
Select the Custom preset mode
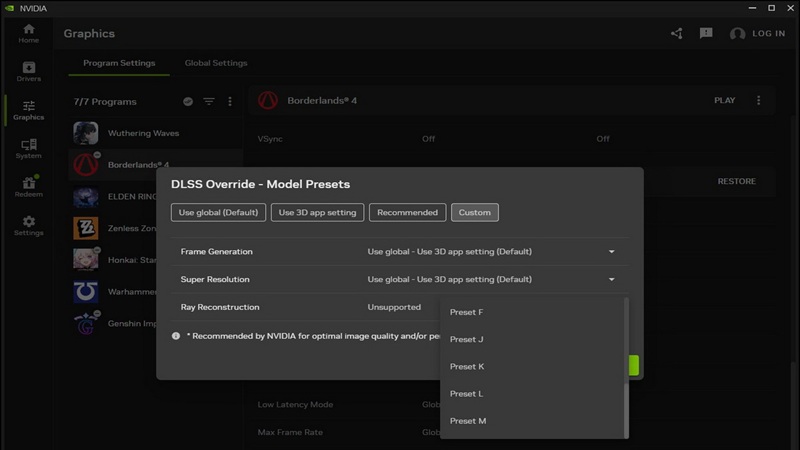coord(475,212)
